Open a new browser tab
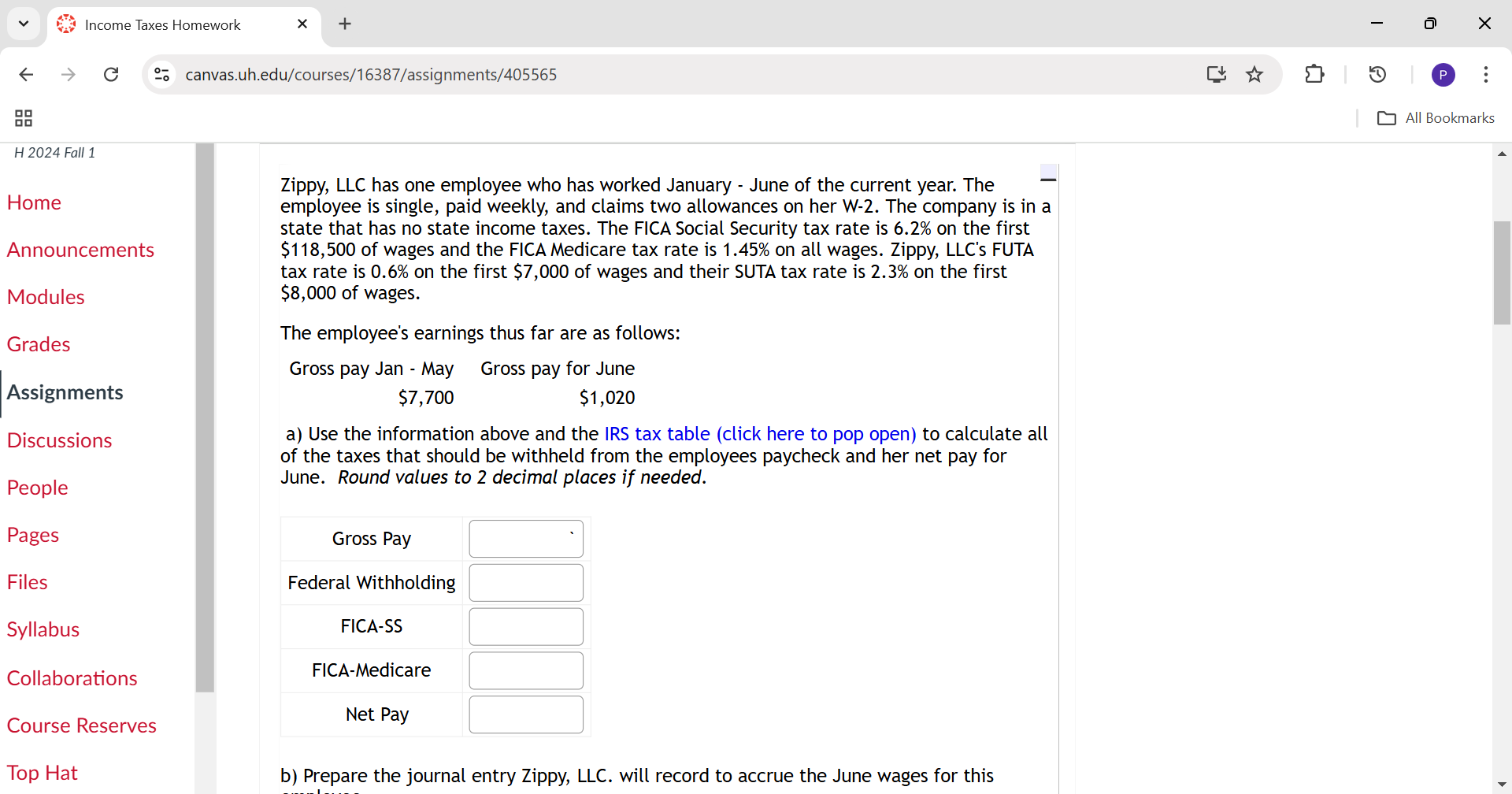This screenshot has width=1512, height=794. point(344,24)
